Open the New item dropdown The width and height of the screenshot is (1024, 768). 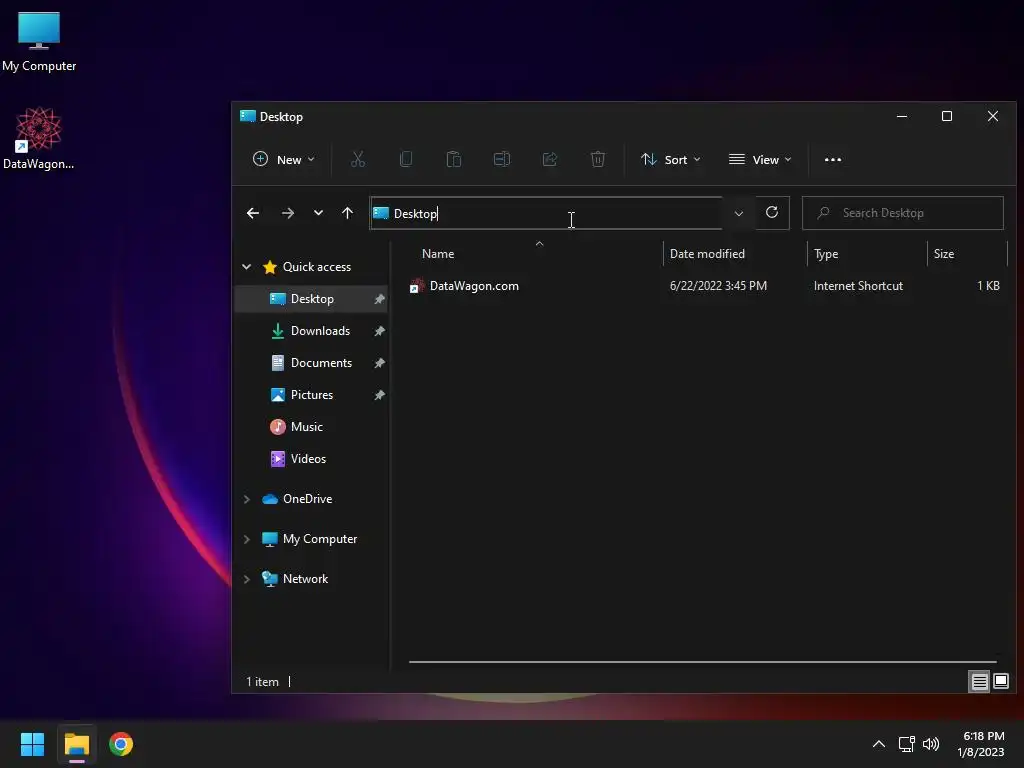click(284, 159)
